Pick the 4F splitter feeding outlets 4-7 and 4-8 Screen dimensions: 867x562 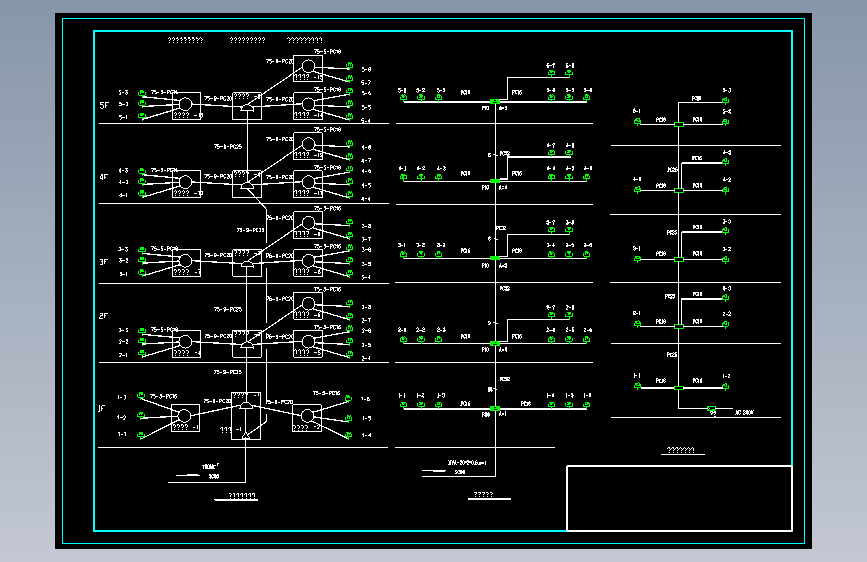coord(308,146)
